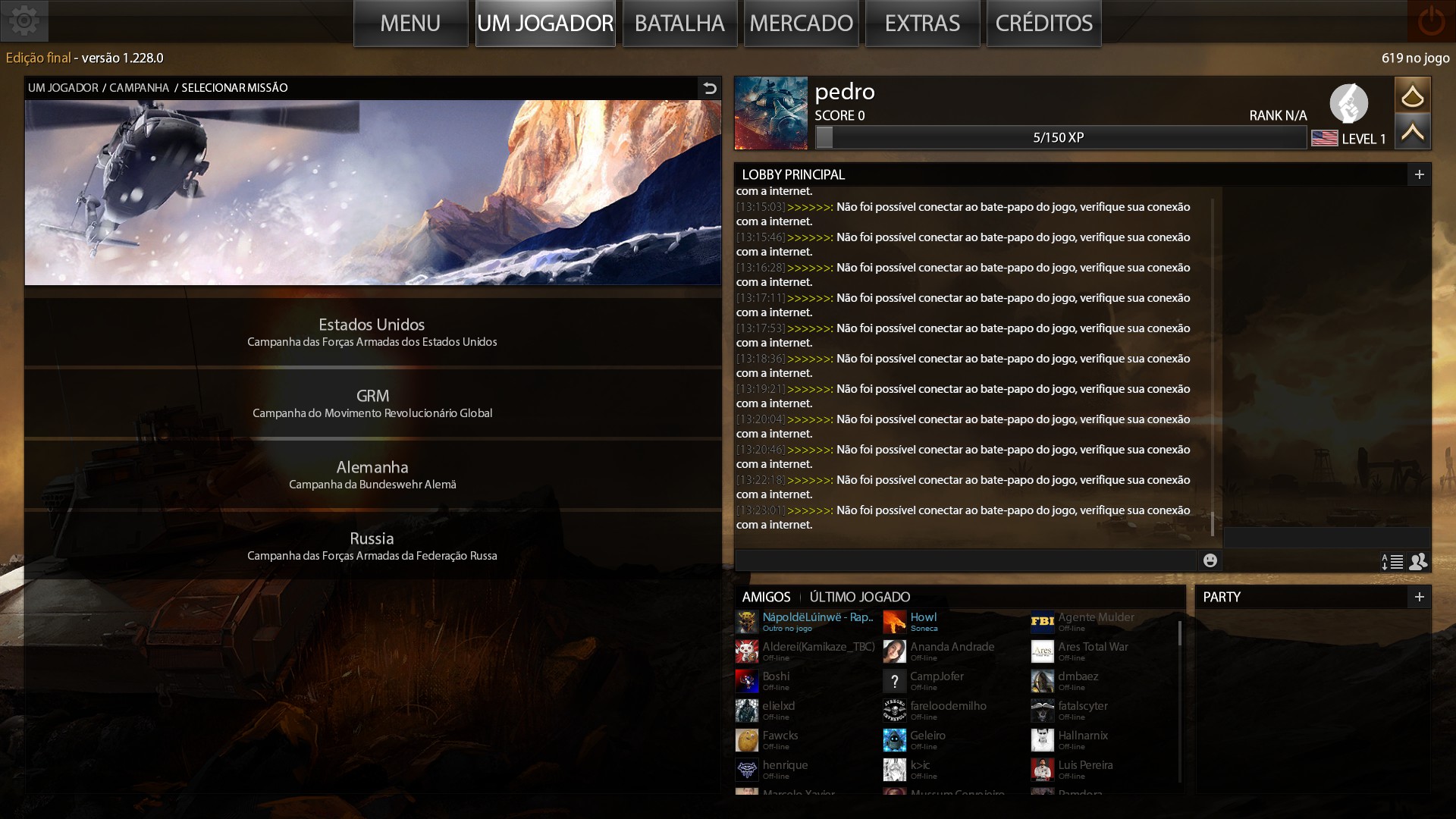
Task: Show the lobby users list icon
Action: coord(1418,562)
